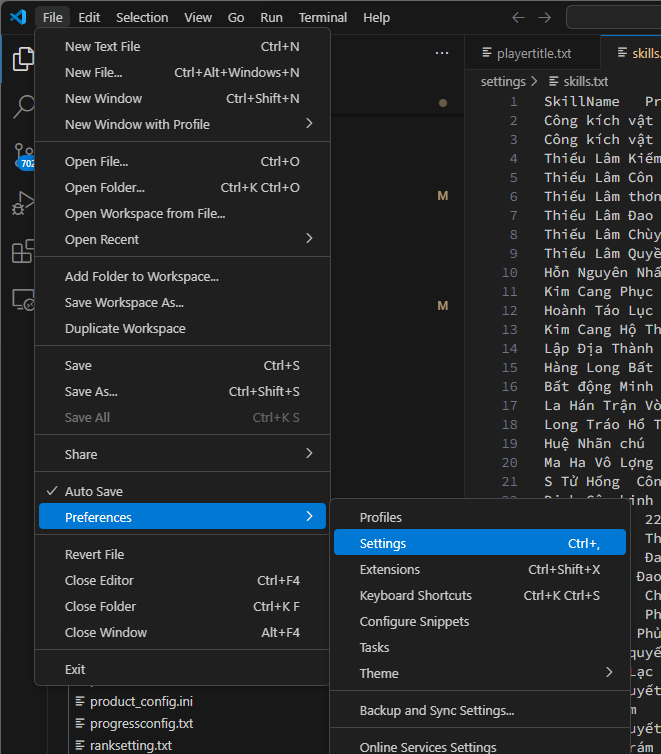Open progressconfig.txt in the file tree
Screen dimensions: 661x754
click(x=141, y=723)
